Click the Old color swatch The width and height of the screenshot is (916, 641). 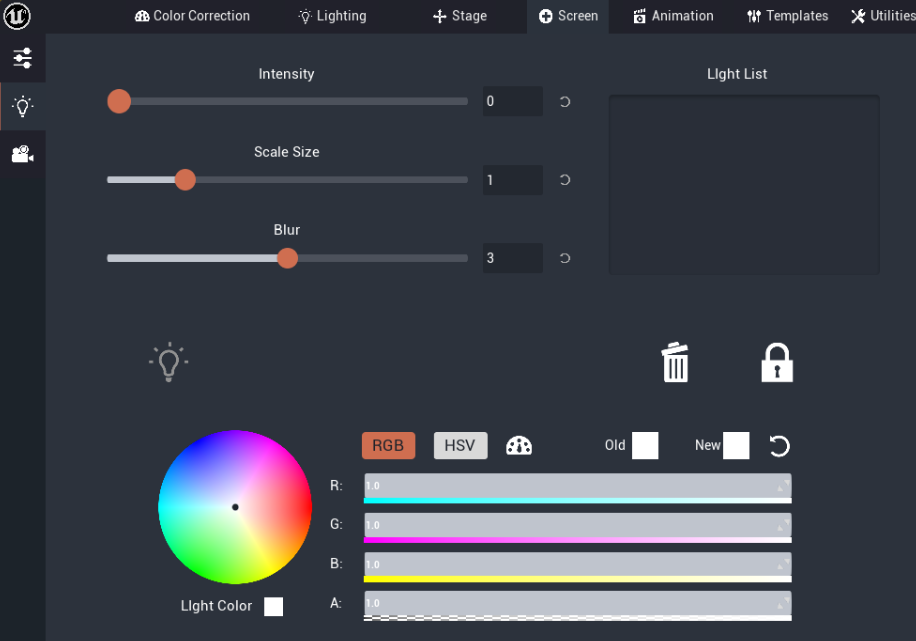tap(645, 446)
